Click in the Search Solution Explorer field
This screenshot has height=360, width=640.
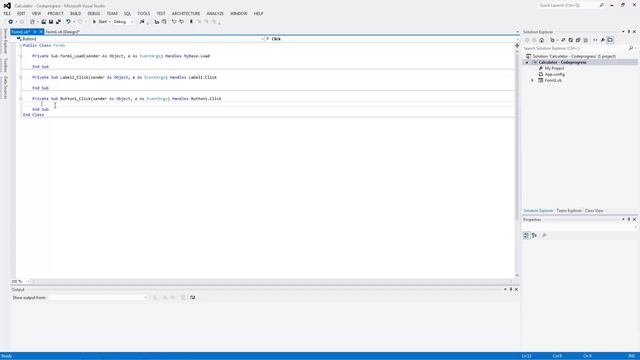click(575, 48)
